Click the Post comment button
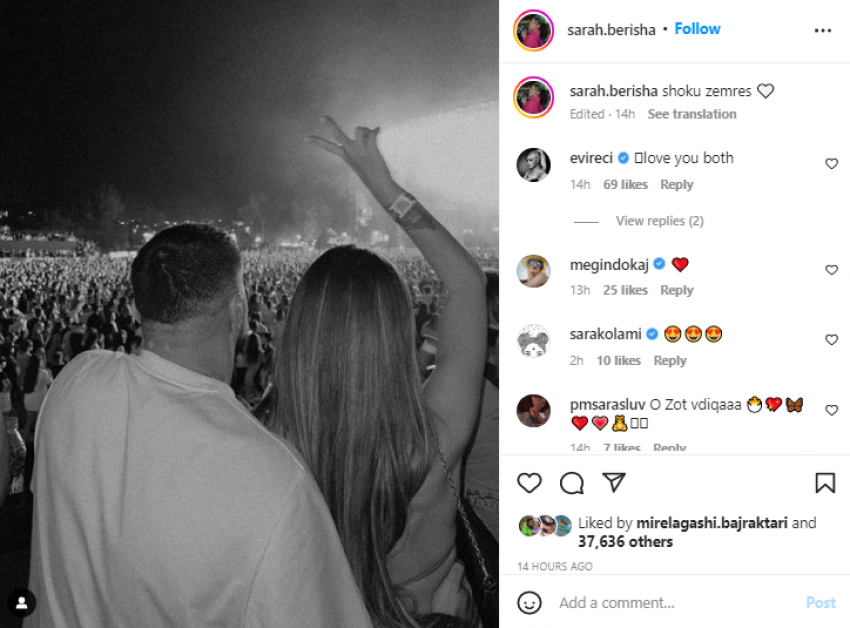 pos(820,602)
